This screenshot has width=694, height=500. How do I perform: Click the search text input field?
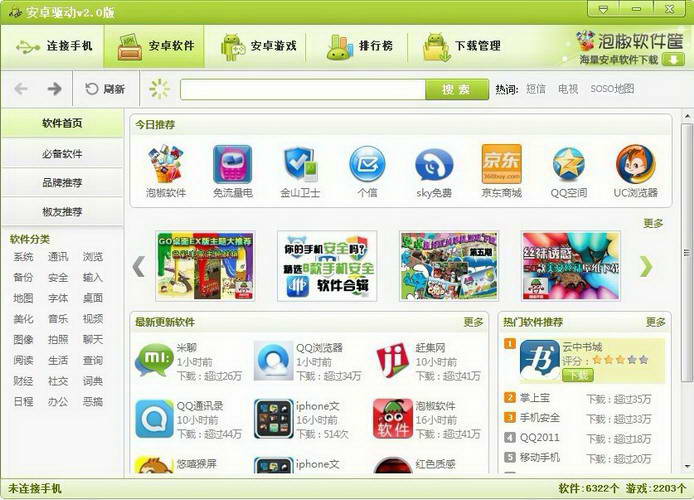coord(303,89)
